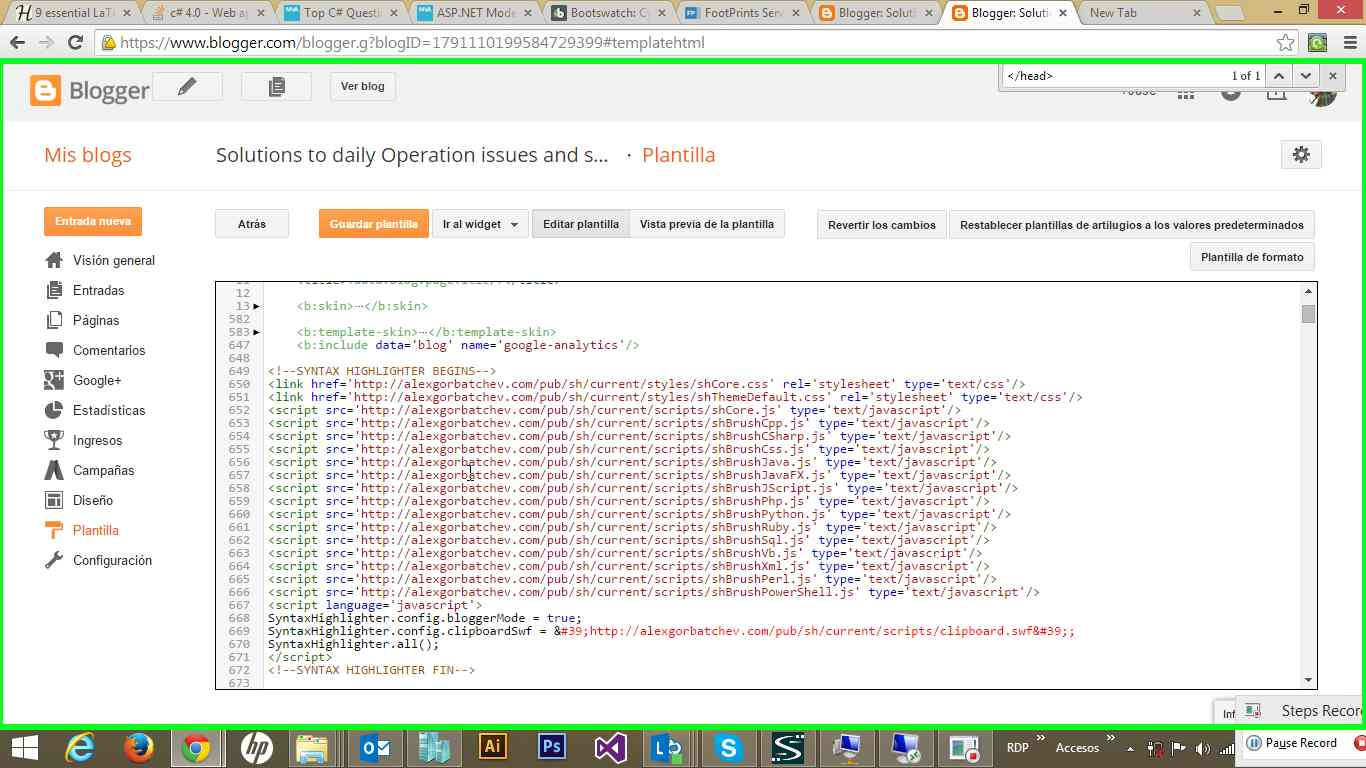
Task: Go to next find match
Action: pos(1305,75)
